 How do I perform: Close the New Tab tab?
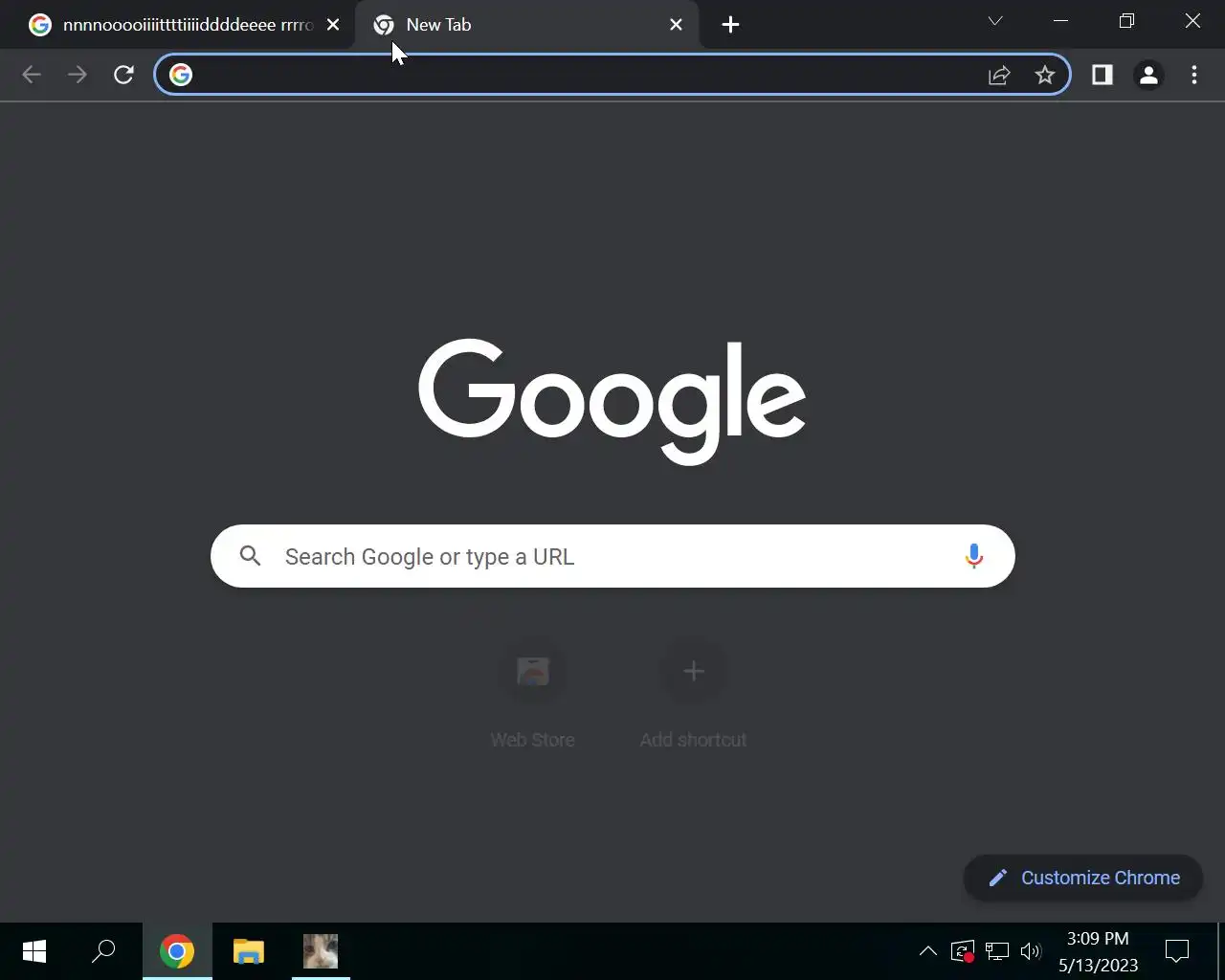pyautogui.click(x=676, y=25)
